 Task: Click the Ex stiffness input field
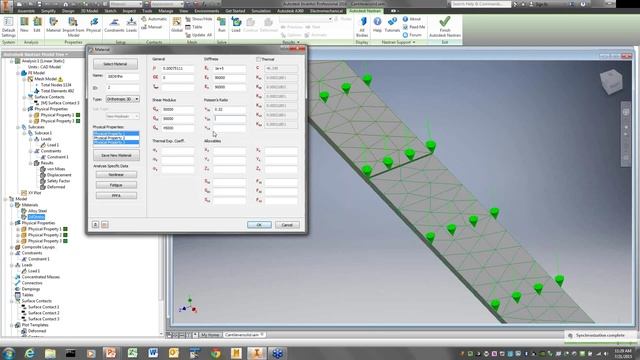point(230,69)
